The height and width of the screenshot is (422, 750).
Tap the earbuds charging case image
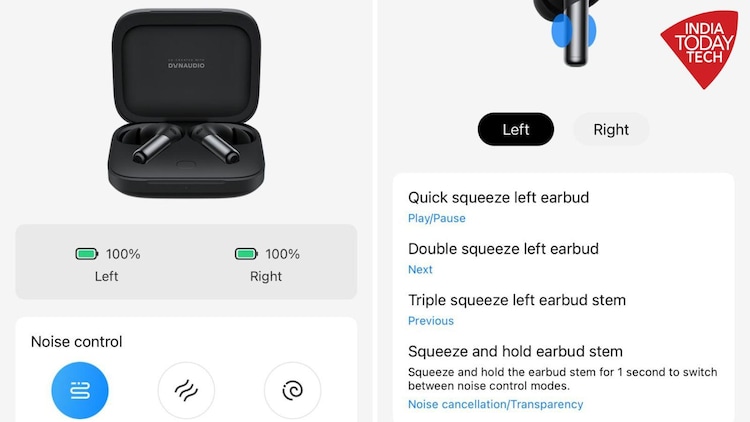186,103
